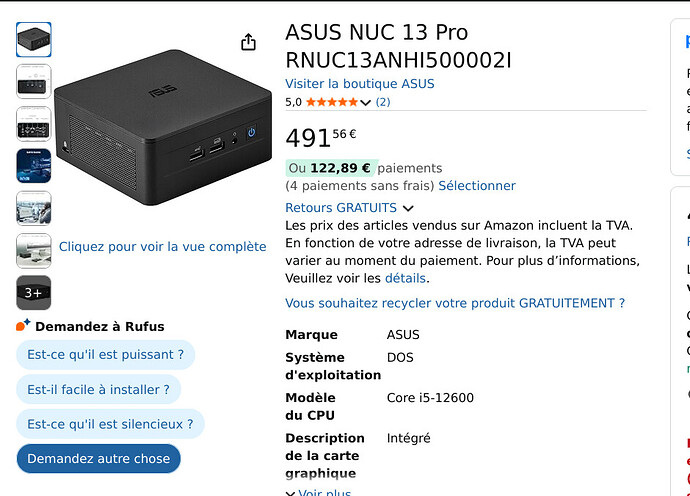Screen dimensions: 690x496
Task: Click the orange star rating
Action: tap(332, 102)
